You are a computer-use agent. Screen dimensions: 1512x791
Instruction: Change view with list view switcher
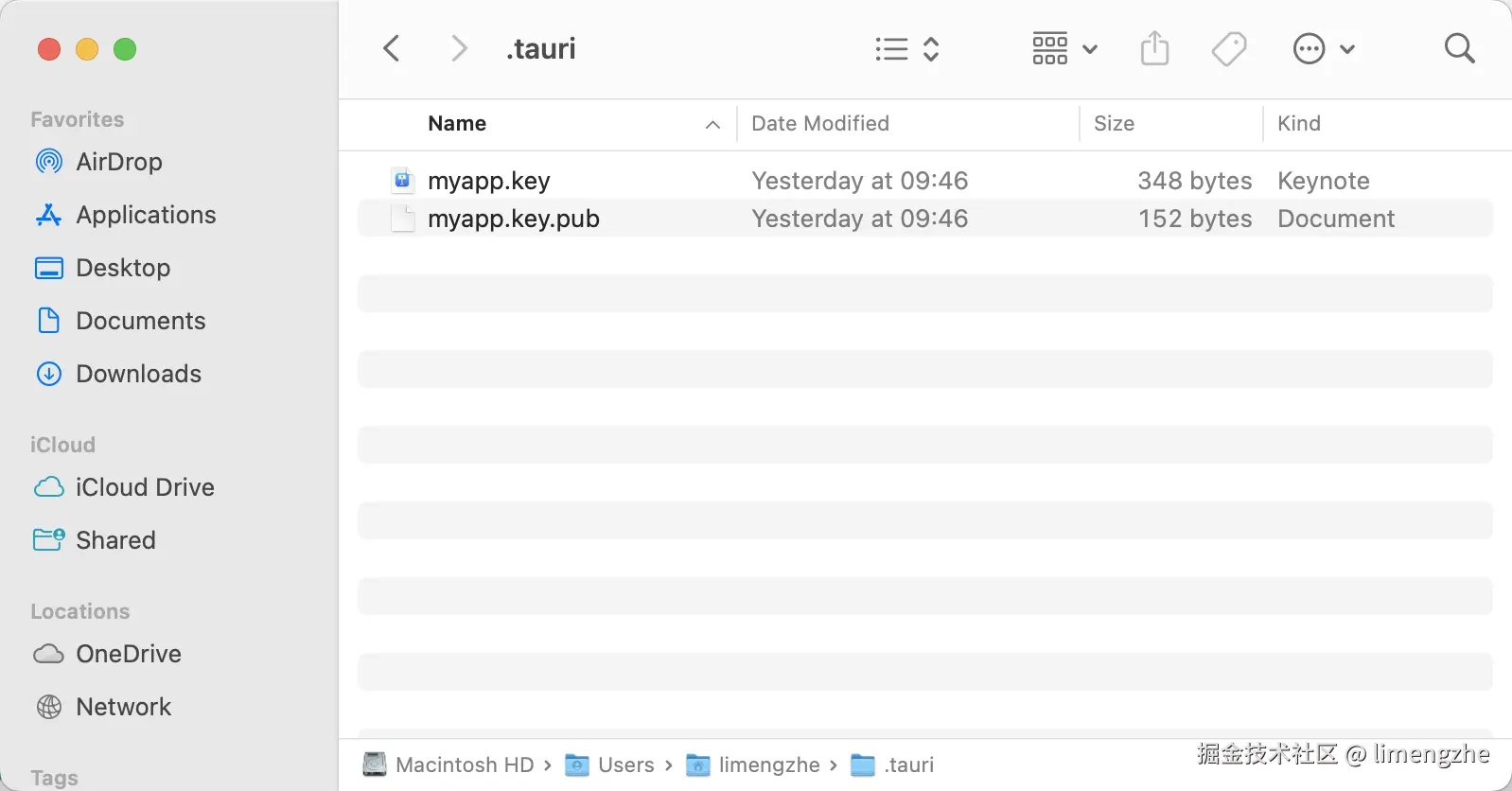click(906, 48)
